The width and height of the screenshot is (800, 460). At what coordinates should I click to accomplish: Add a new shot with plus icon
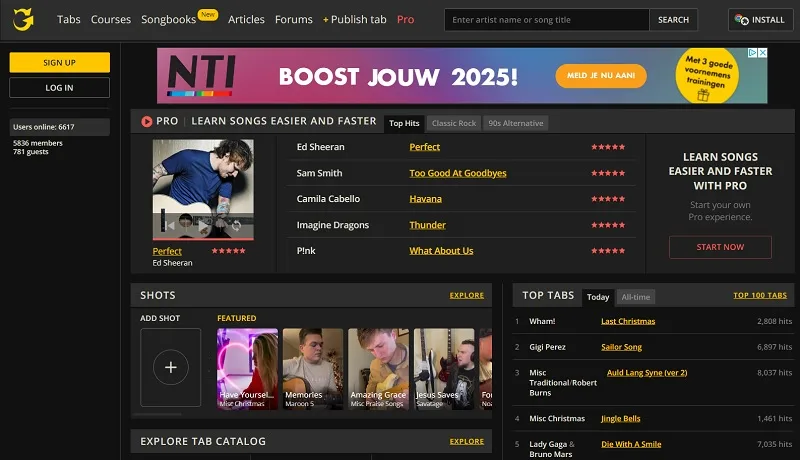click(170, 367)
